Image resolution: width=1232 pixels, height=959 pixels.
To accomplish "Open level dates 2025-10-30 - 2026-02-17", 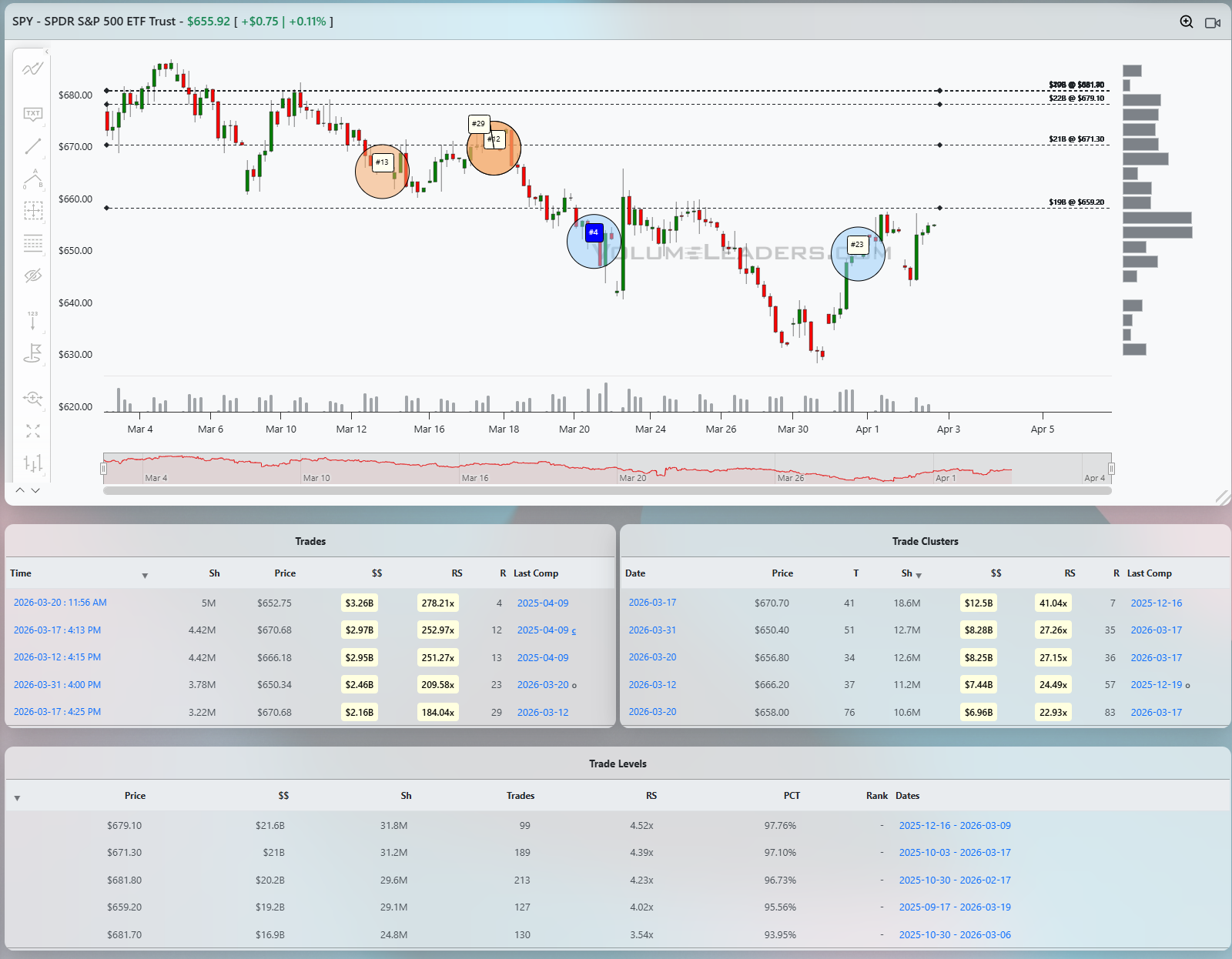I will 955,880.
